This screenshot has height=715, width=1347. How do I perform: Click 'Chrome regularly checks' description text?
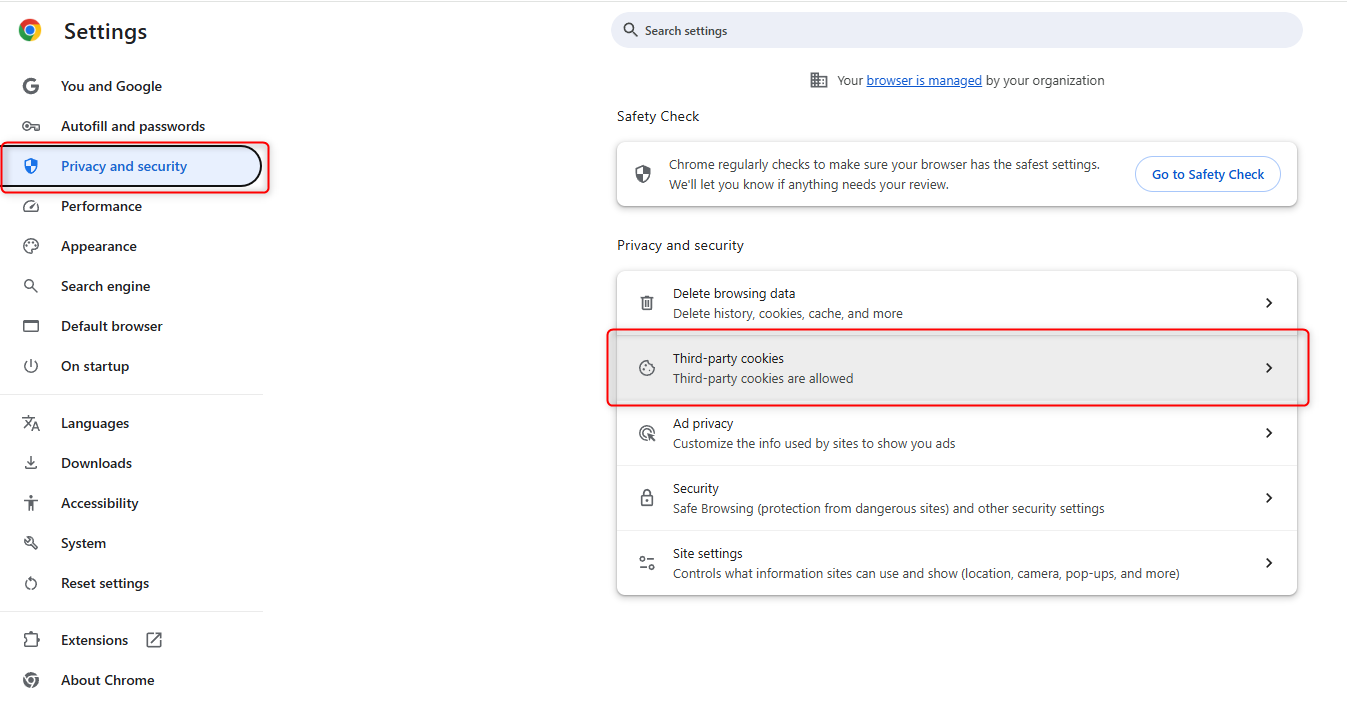point(884,174)
